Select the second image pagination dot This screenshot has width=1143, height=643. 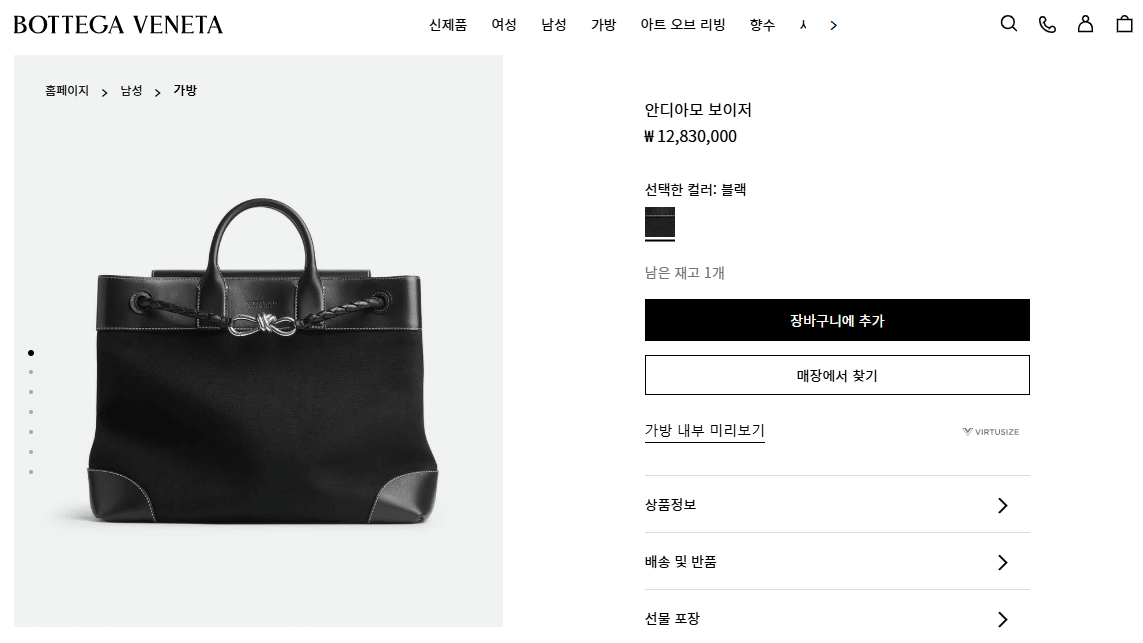31,373
